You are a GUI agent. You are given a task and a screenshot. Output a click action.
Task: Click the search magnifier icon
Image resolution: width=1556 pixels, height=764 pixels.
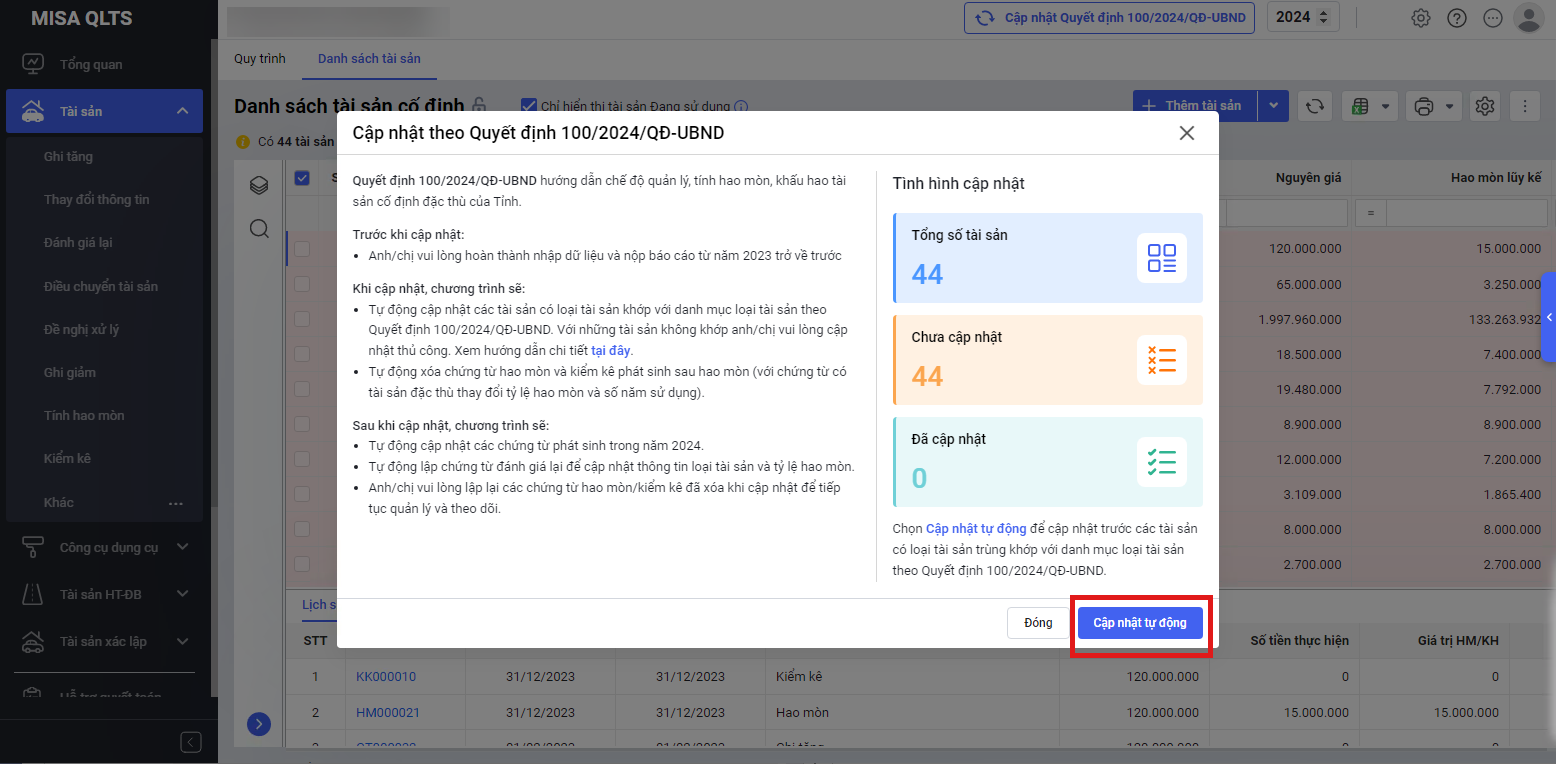[259, 229]
